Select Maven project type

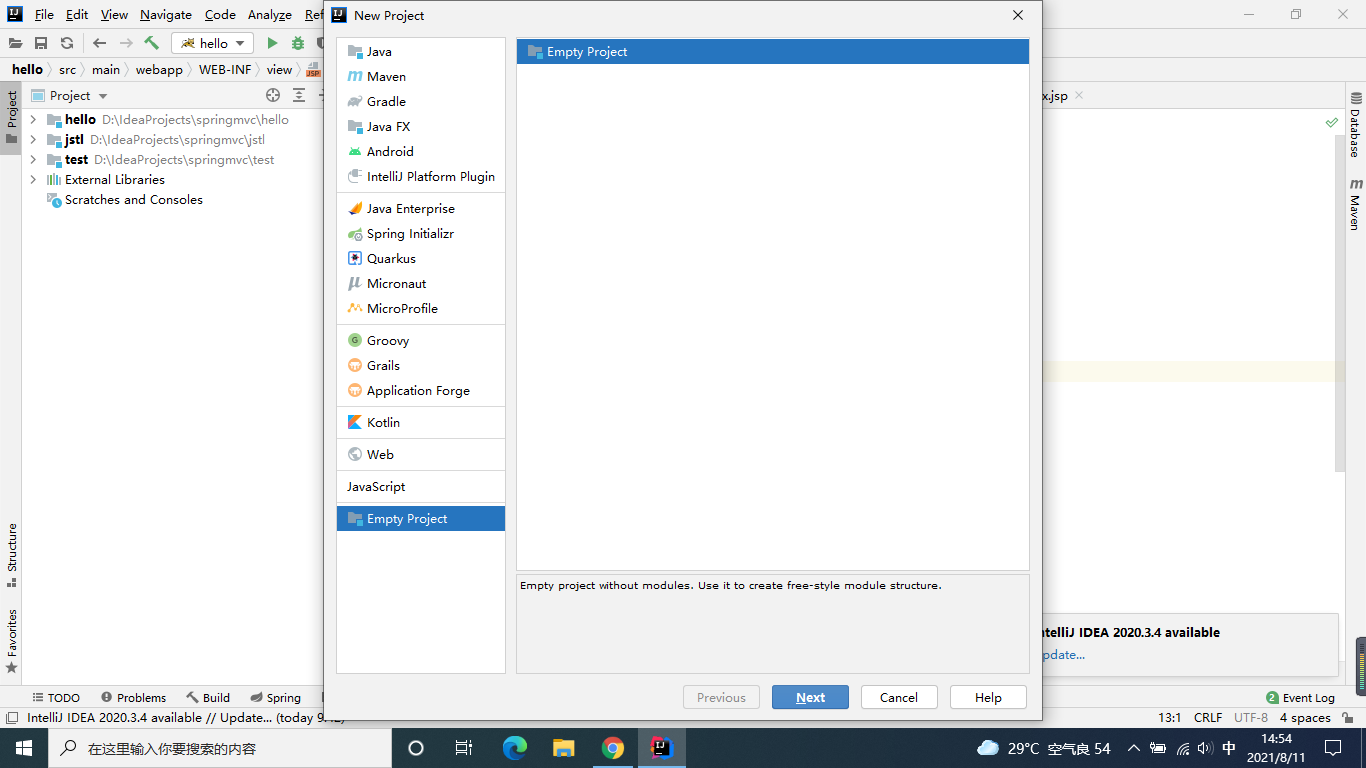pos(421,77)
